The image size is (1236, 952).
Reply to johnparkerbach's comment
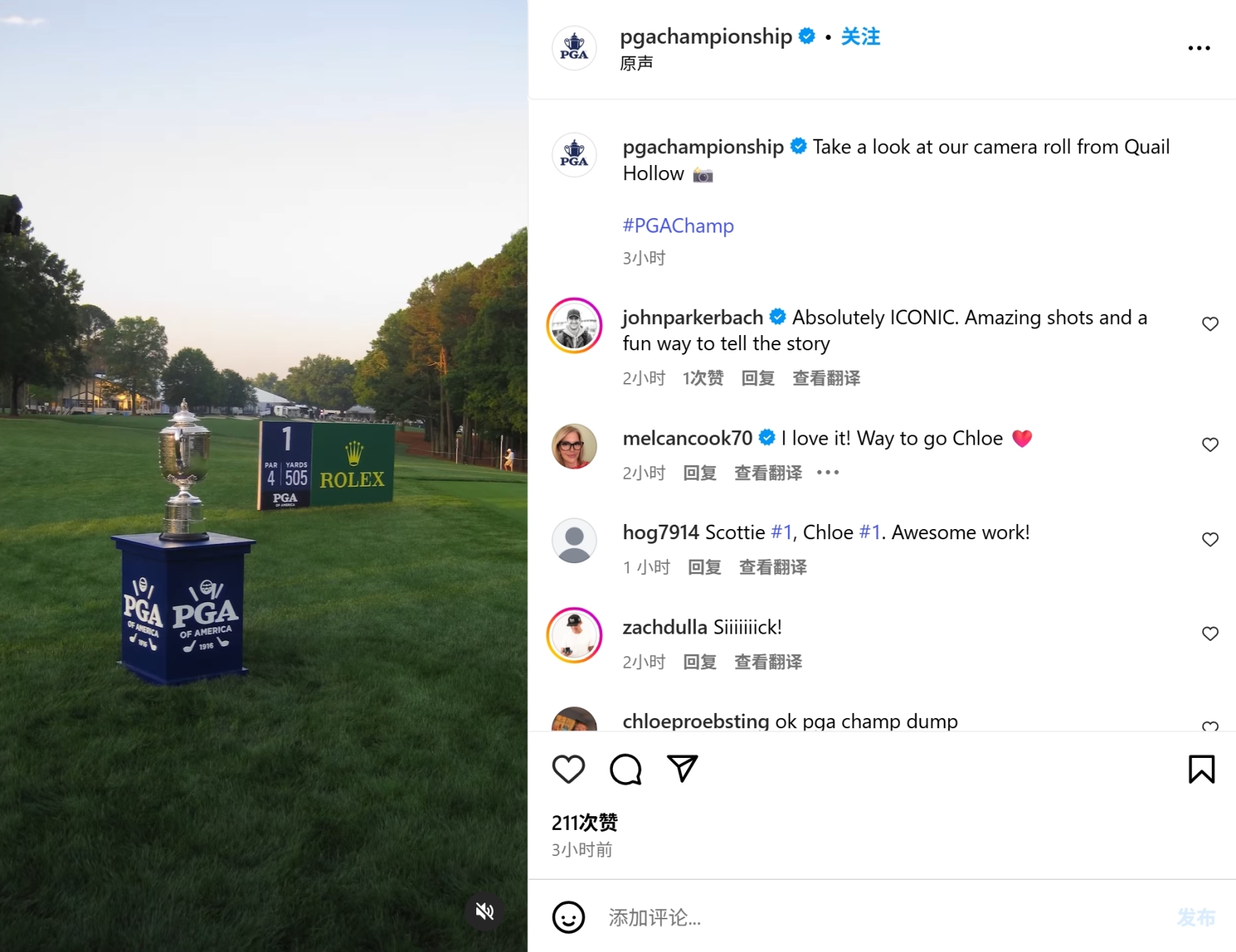pos(758,378)
